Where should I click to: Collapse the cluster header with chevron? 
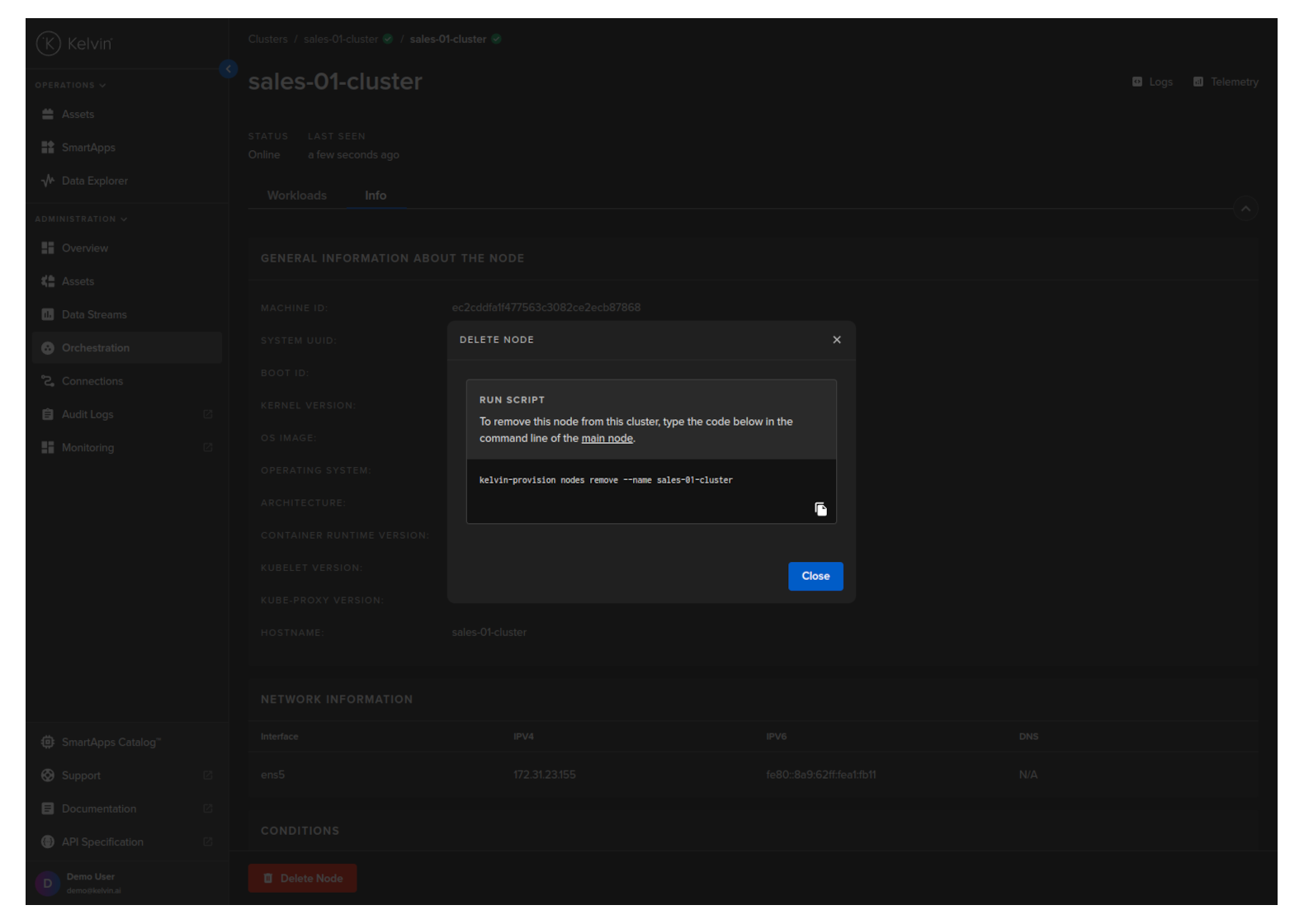(x=1245, y=209)
